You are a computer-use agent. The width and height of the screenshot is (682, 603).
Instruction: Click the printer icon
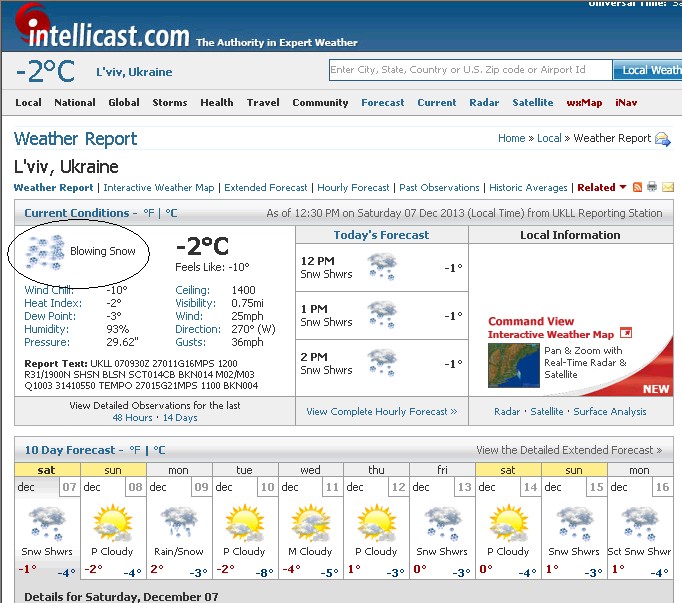(652, 187)
